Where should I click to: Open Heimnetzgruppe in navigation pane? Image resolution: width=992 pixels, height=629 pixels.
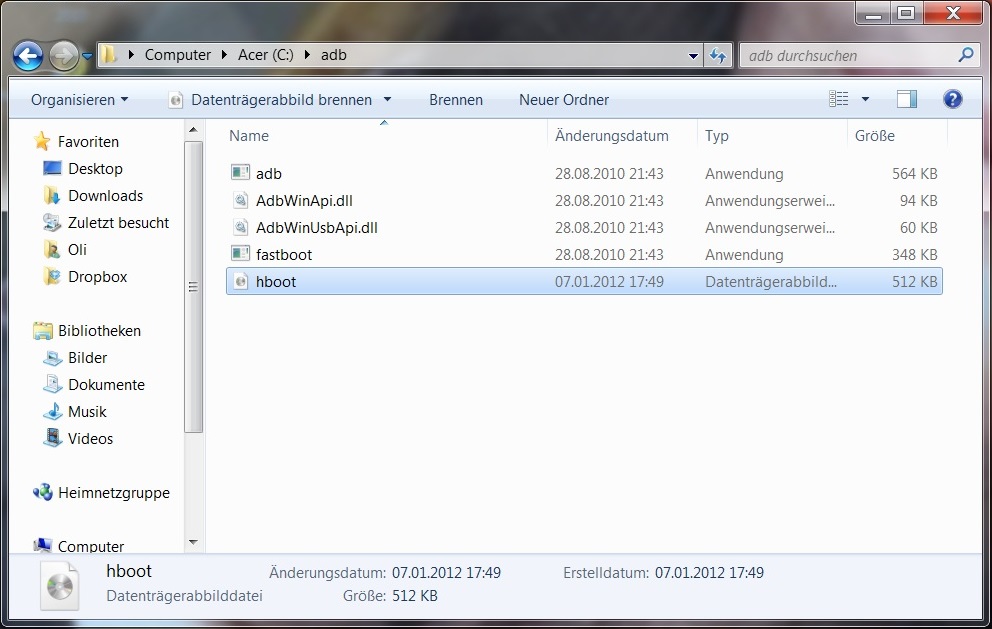click(114, 493)
